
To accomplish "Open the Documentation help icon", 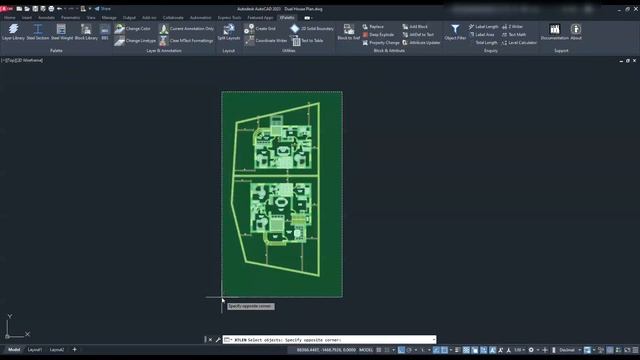I will 554,32.
